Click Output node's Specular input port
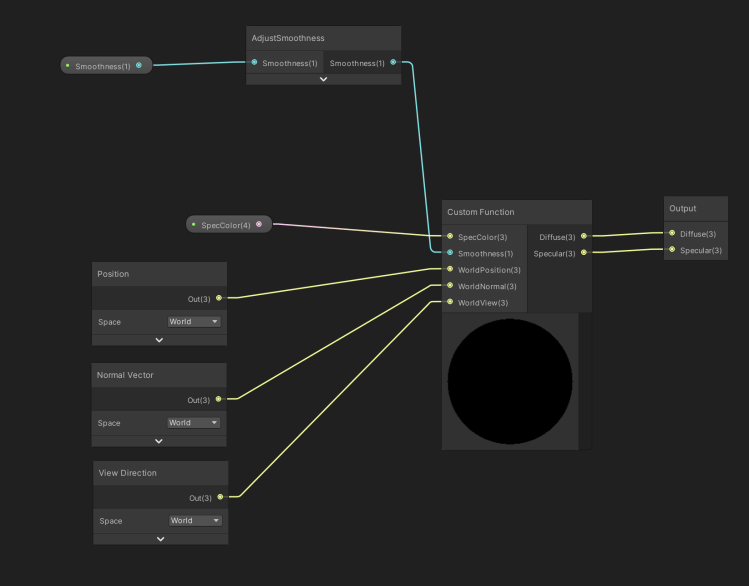 click(x=672, y=250)
